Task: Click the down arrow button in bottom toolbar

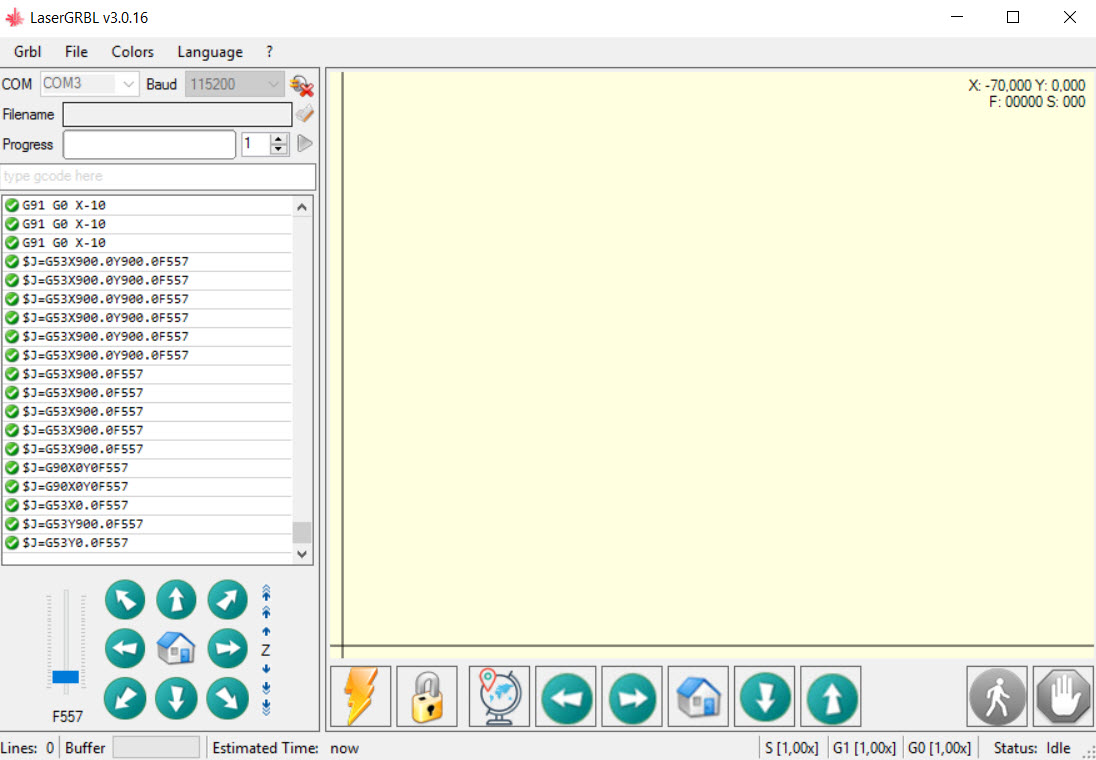Action: point(765,696)
